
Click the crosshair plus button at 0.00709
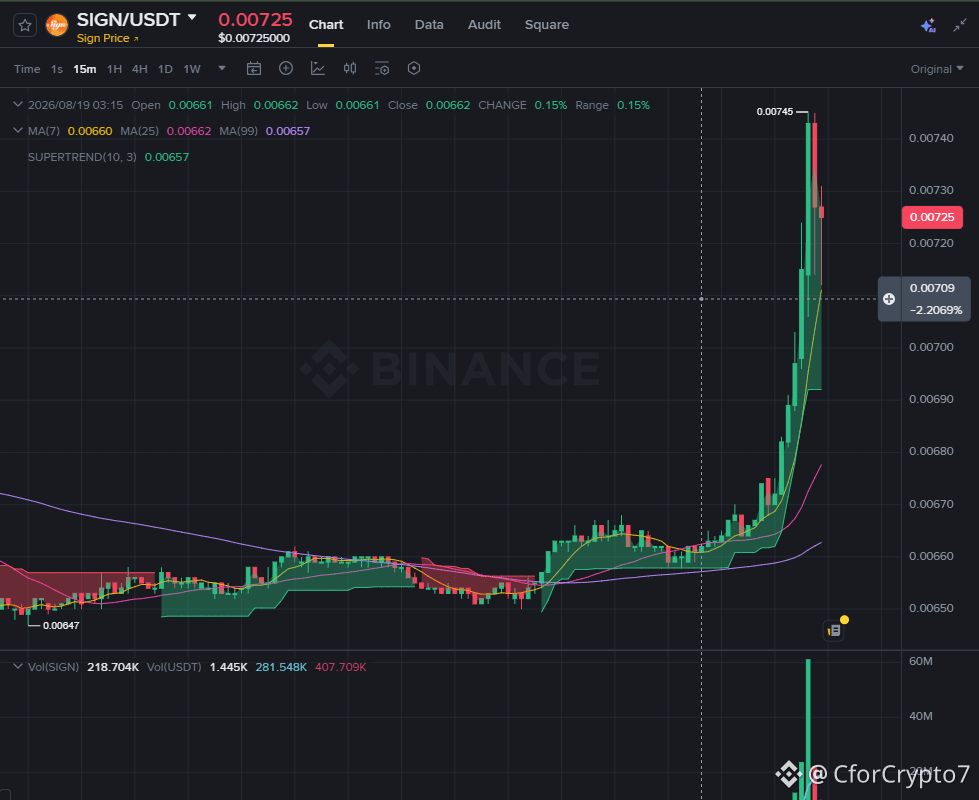pyautogui.click(x=889, y=299)
